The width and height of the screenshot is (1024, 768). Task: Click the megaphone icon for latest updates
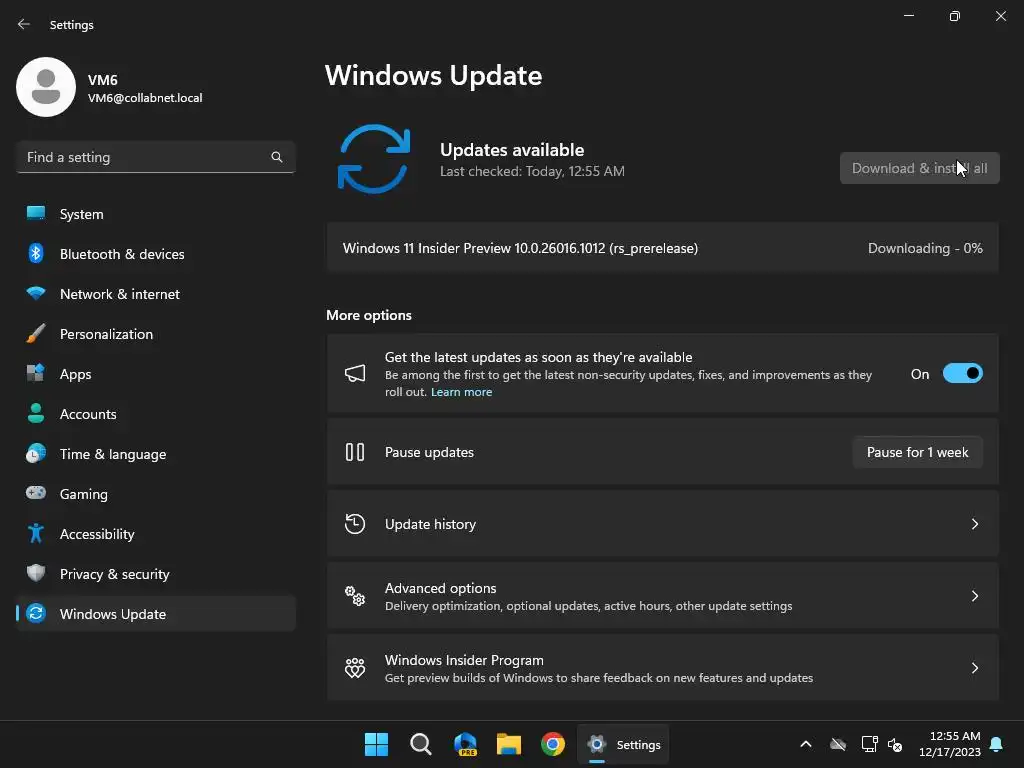[x=355, y=374]
